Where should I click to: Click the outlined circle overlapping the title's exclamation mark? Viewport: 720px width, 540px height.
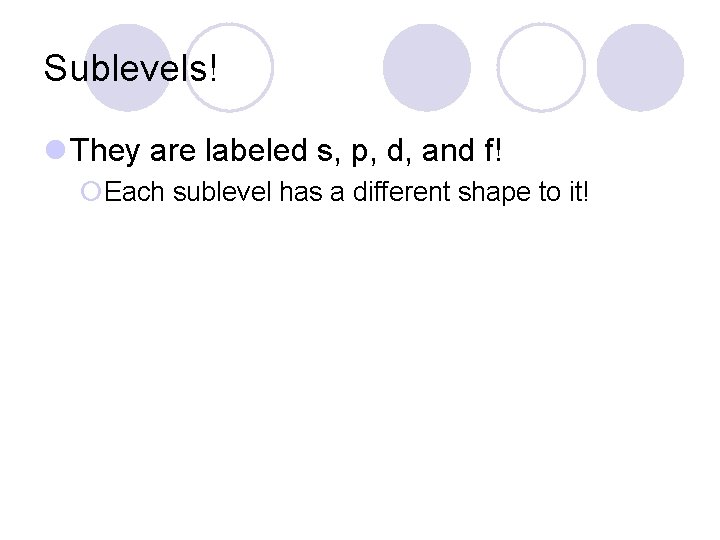[x=230, y=68]
